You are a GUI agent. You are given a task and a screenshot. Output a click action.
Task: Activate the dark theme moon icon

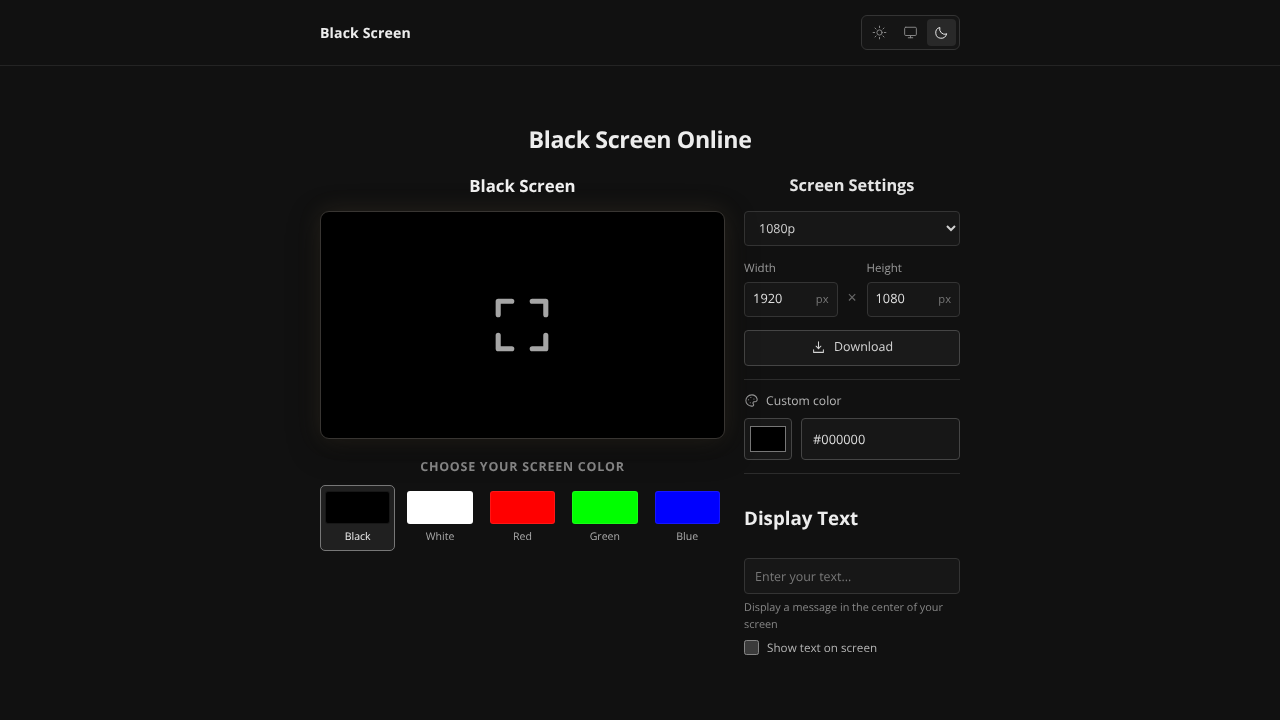pyautogui.click(x=941, y=32)
